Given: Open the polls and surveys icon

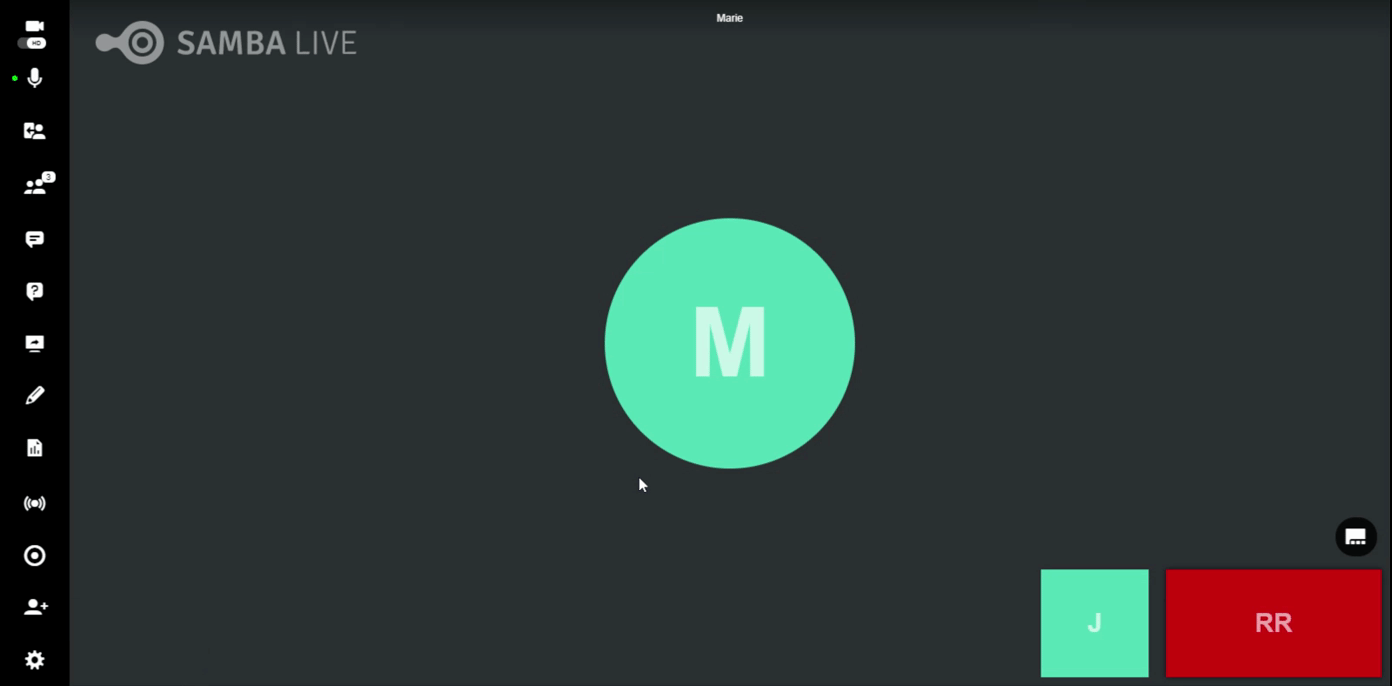Looking at the screenshot, I should point(35,448).
